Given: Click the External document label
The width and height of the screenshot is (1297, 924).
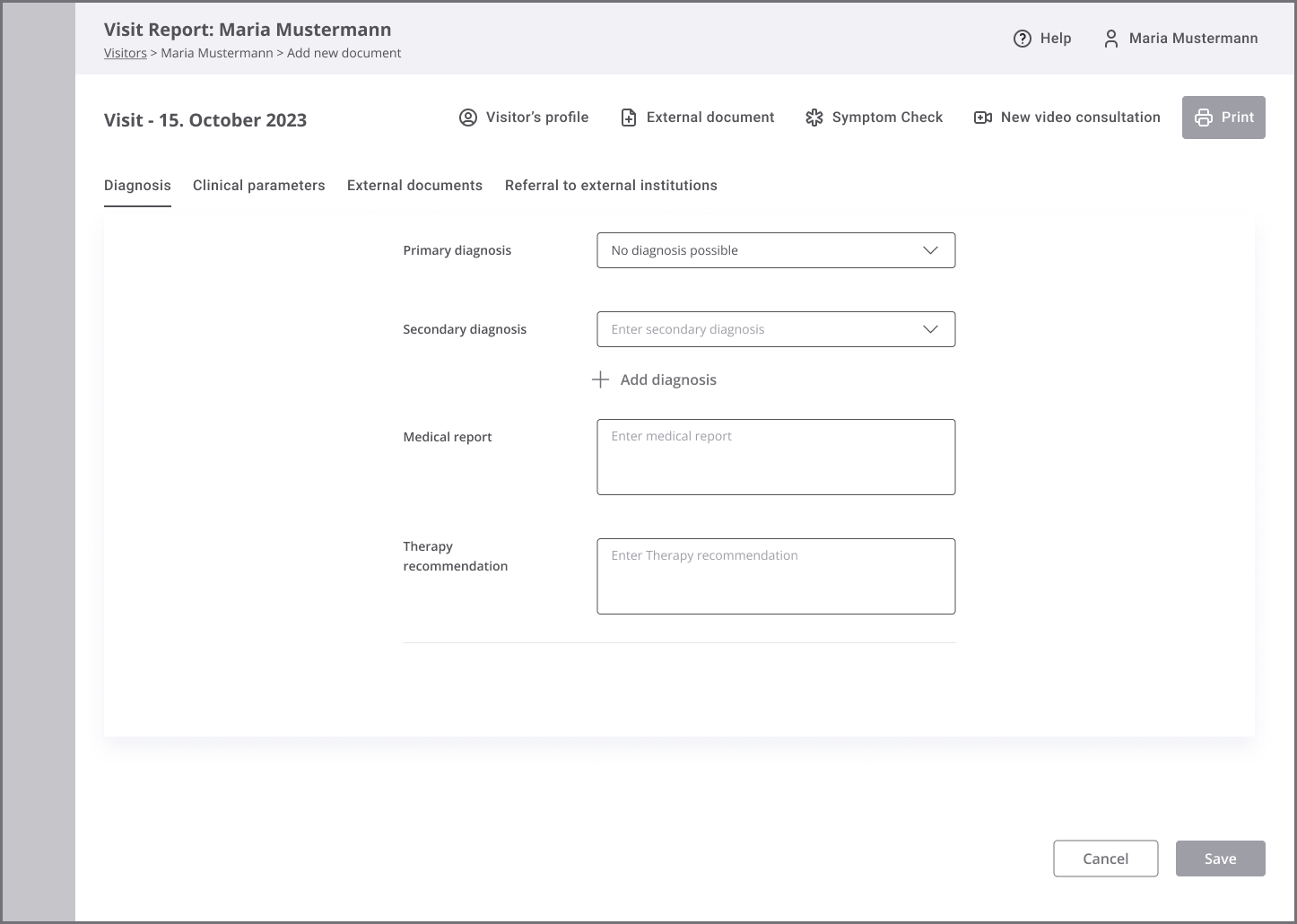Looking at the screenshot, I should pos(710,118).
